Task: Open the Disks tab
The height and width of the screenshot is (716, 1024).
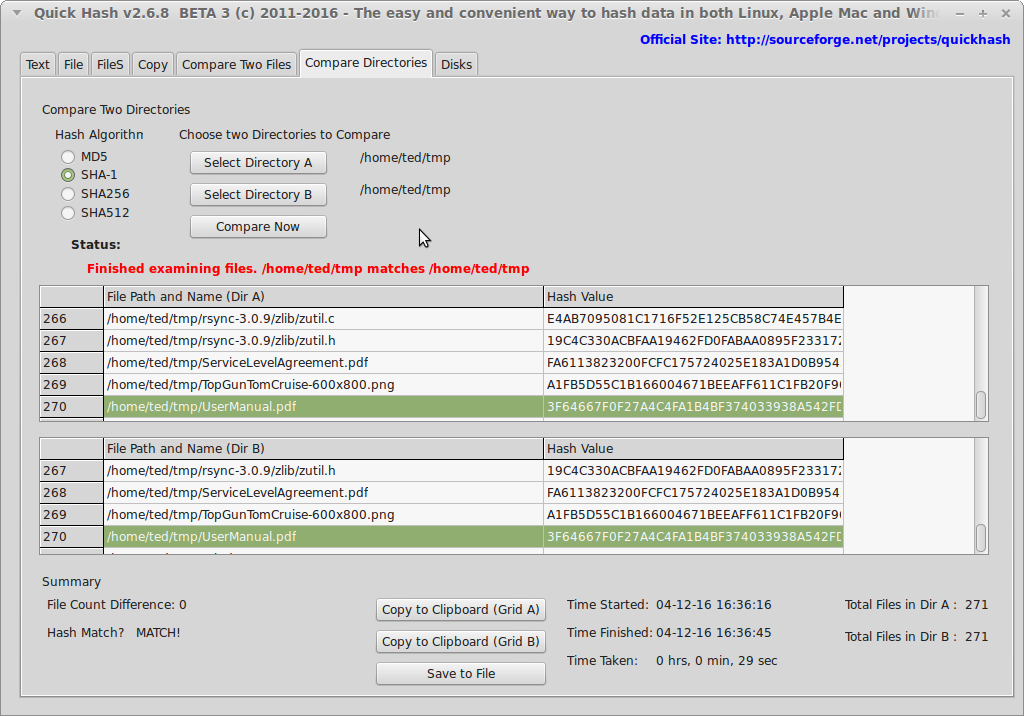Action: pos(456,64)
